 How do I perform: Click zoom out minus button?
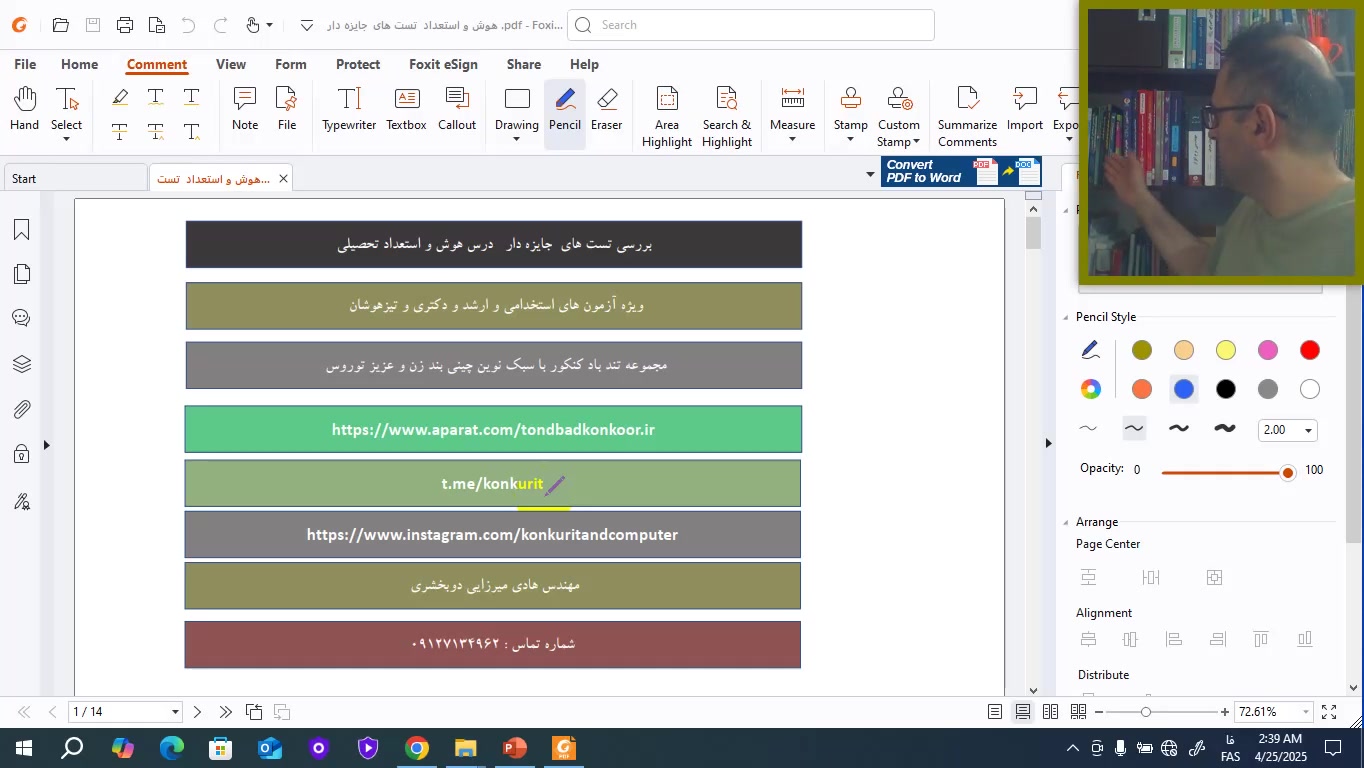click(1099, 712)
